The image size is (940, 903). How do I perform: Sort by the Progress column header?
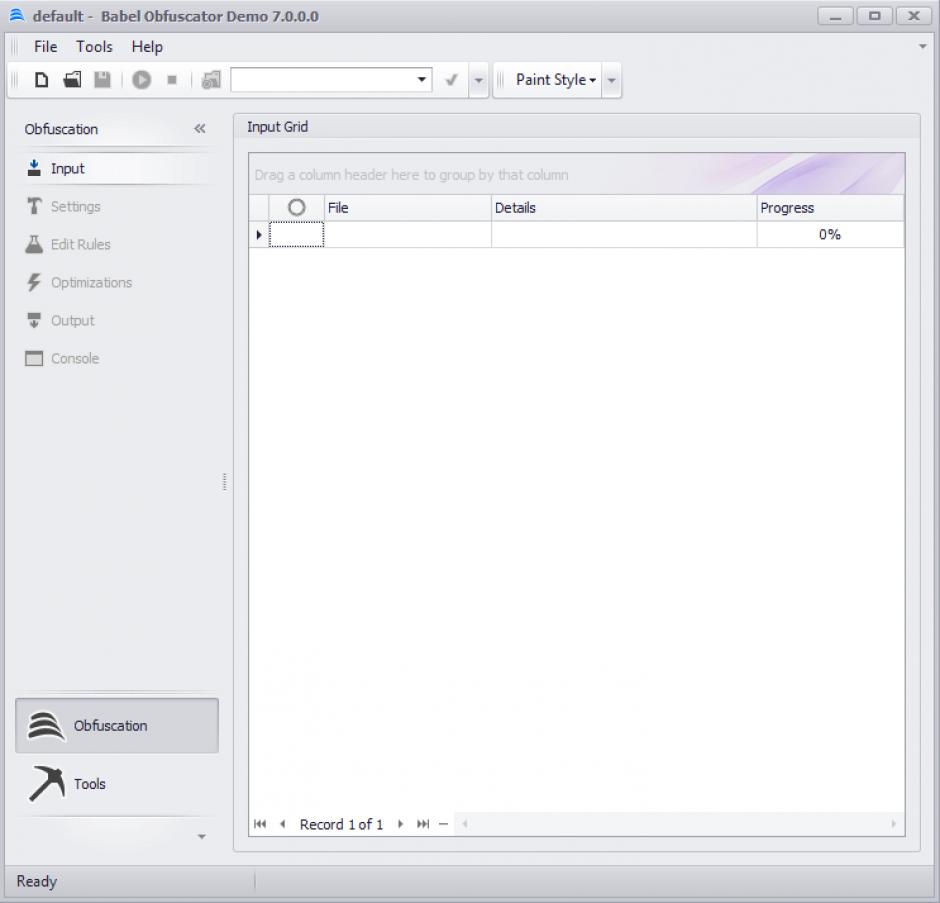(830, 207)
